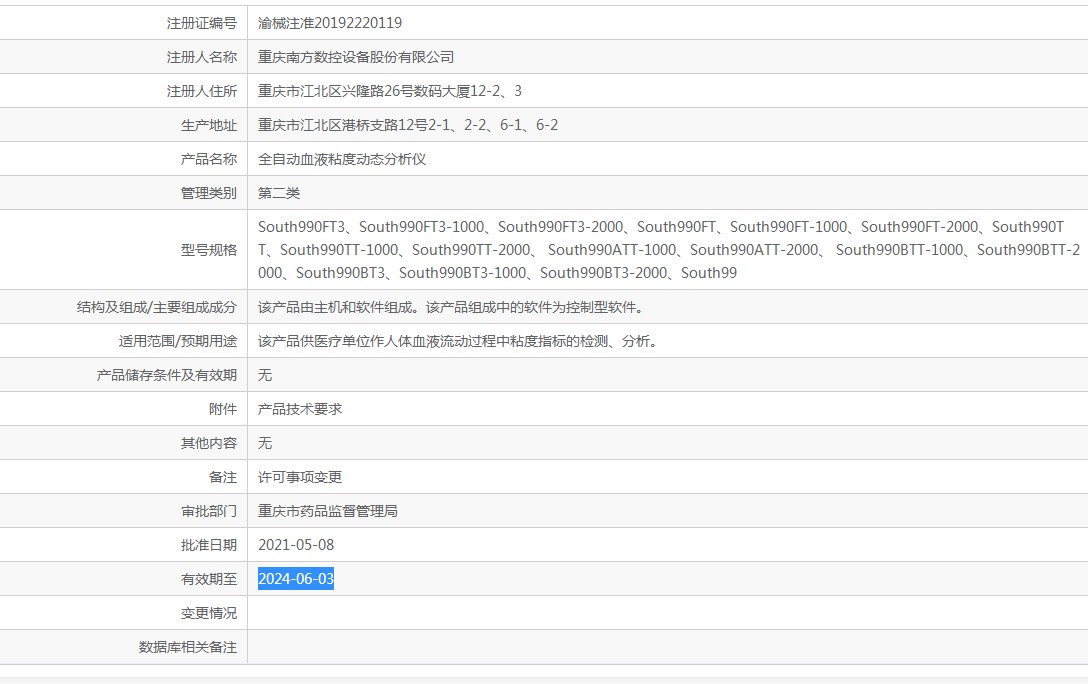Click the 结构及组成/主要组成成分 label
The height and width of the screenshot is (684, 1088).
(157, 307)
